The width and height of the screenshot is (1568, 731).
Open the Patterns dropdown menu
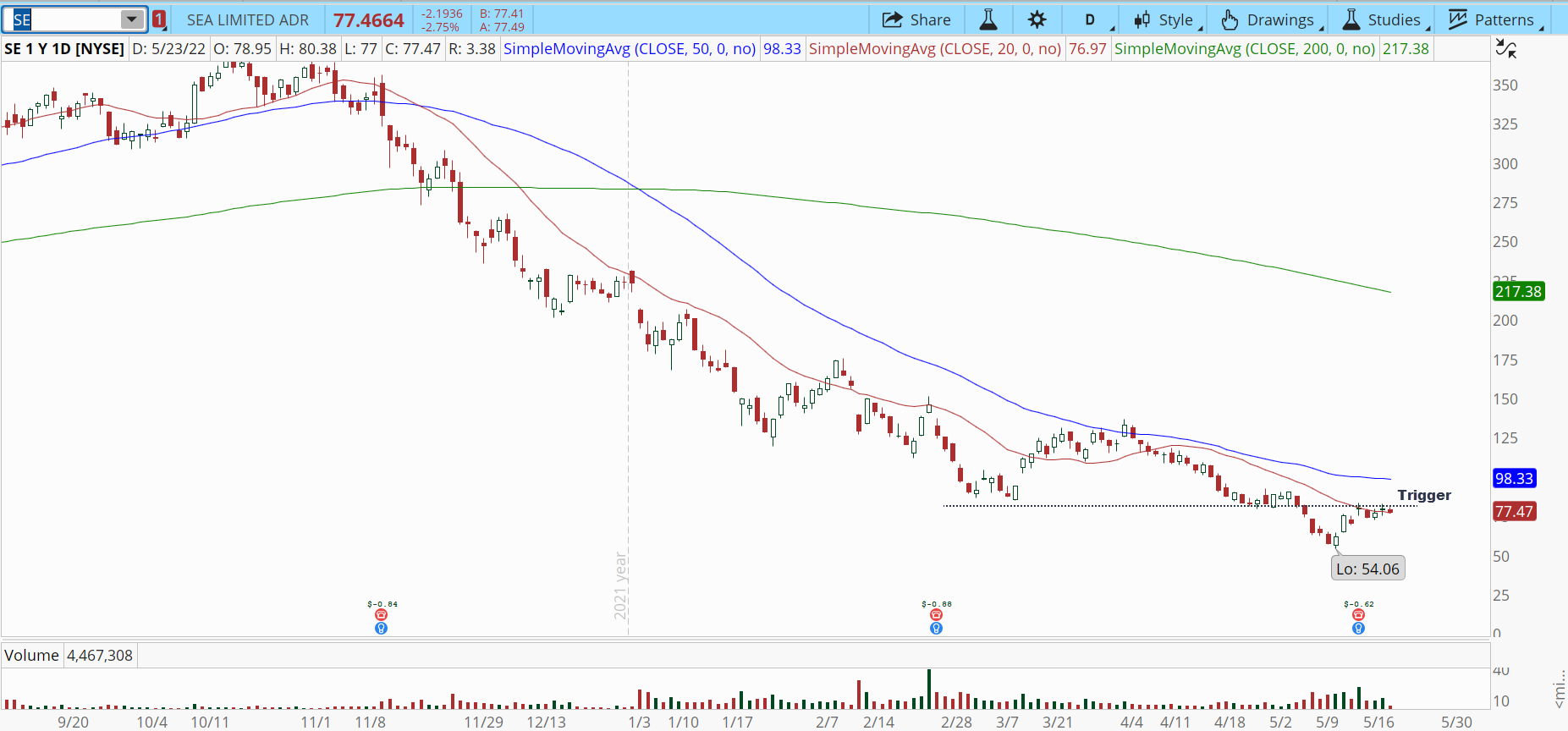tap(1495, 19)
